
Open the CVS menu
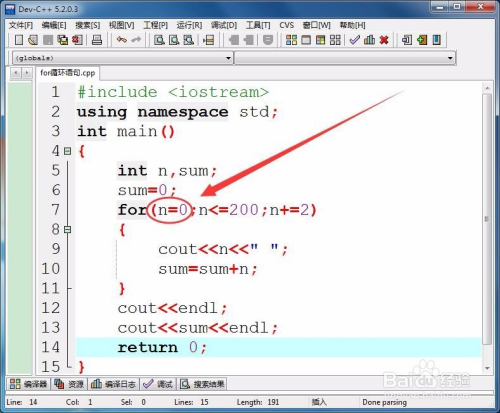(287, 25)
